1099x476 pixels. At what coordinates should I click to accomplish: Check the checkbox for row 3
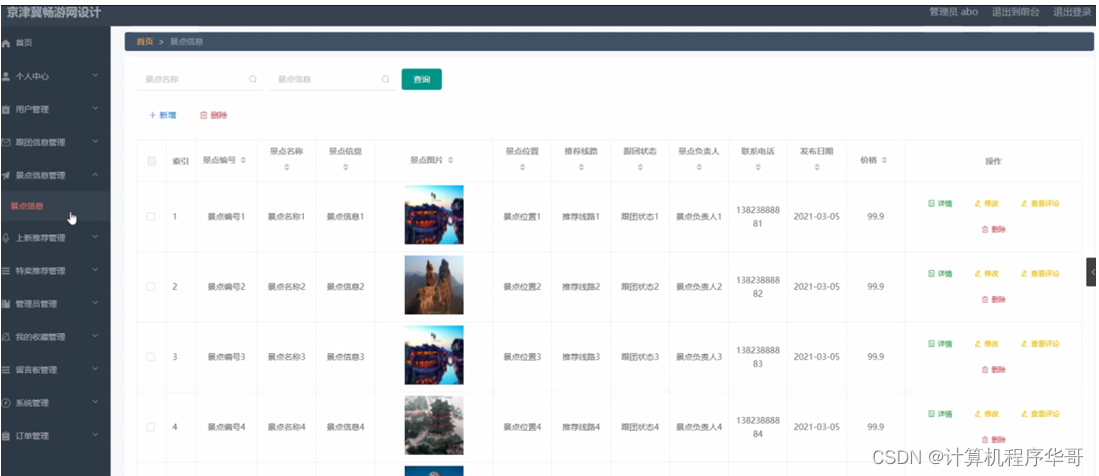[151, 357]
